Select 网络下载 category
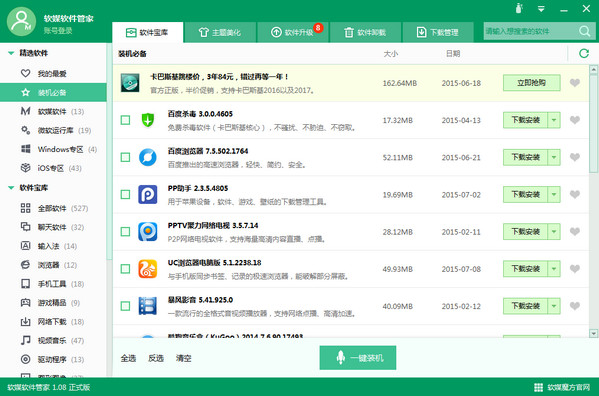This screenshot has height=396, width=599. (x=53, y=322)
